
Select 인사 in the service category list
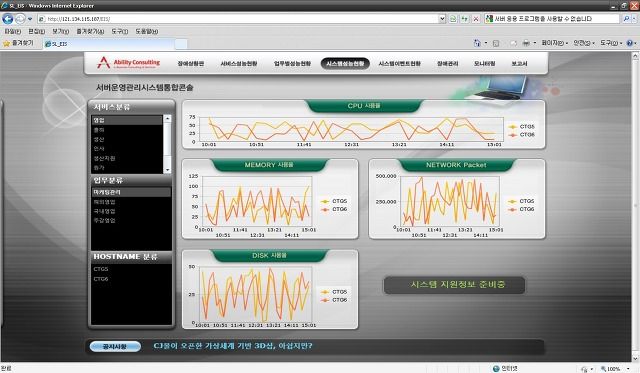tap(127, 149)
